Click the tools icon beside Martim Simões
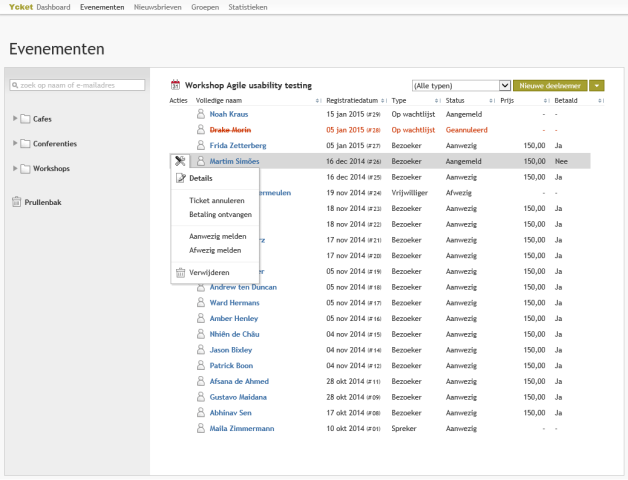 point(180,161)
